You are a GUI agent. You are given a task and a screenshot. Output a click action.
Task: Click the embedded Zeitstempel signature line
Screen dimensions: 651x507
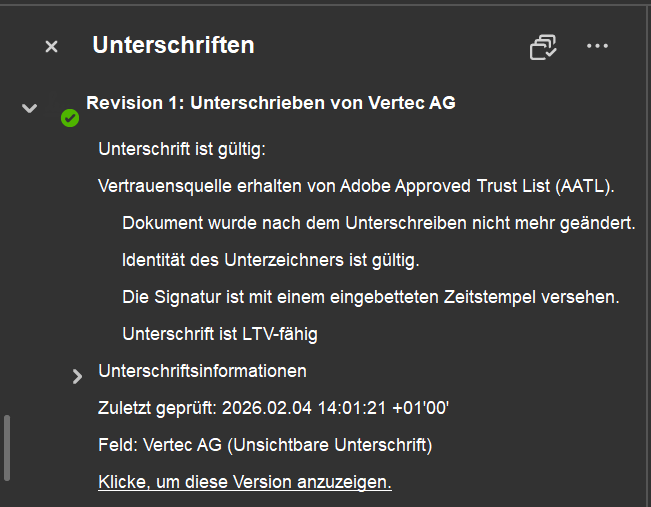pyautogui.click(x=370, y=297)
